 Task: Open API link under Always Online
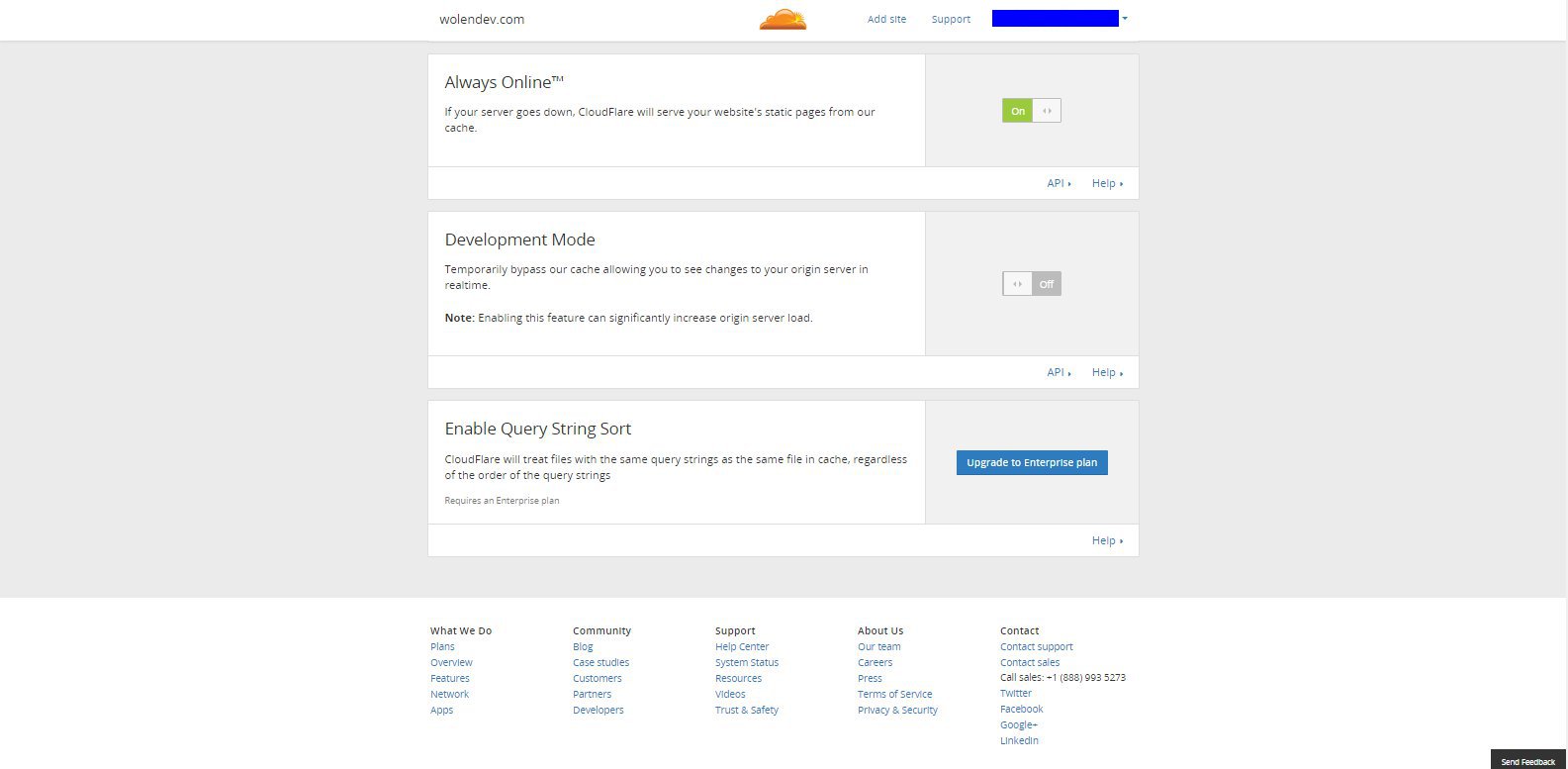tap(1059, 183)
